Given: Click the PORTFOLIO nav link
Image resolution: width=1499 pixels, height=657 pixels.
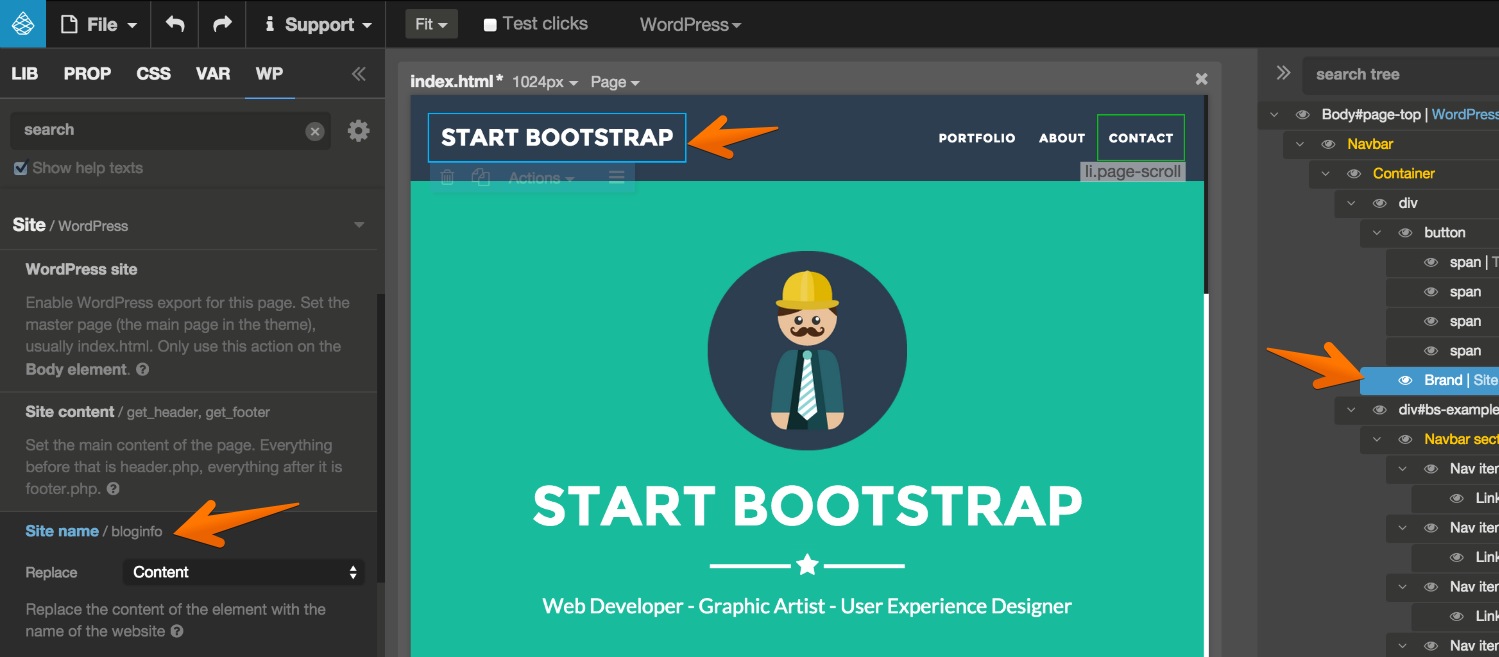Looking at the screenshot, I should pyautogui.click(x=976, y=138).
